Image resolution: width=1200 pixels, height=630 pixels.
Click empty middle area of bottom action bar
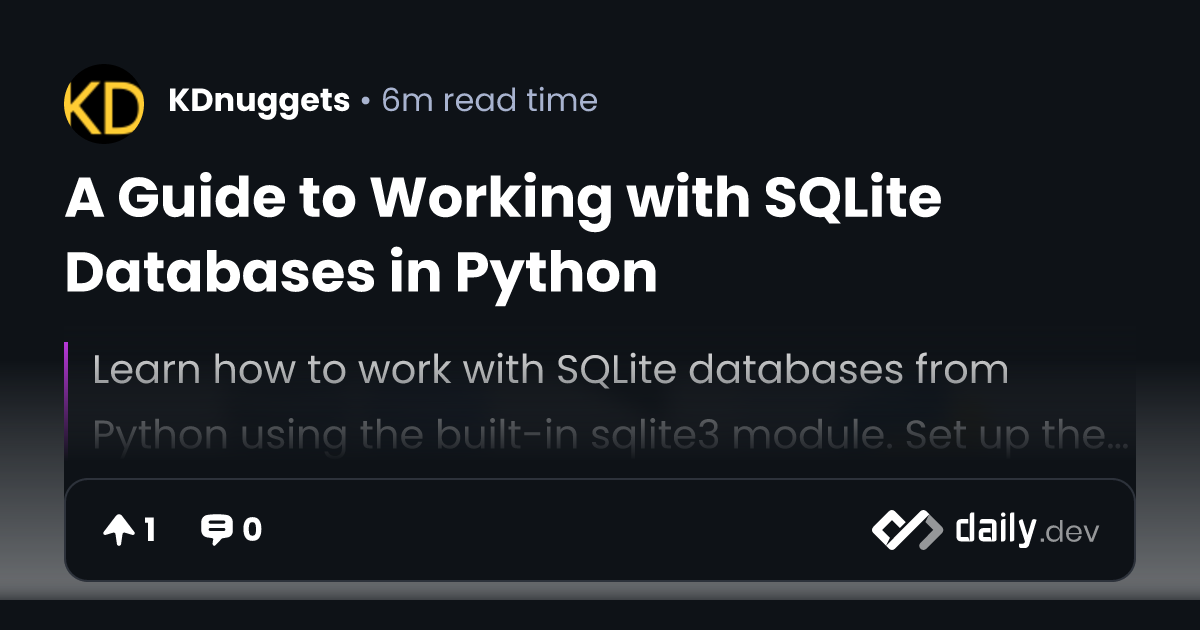click(x=560, y=530)
